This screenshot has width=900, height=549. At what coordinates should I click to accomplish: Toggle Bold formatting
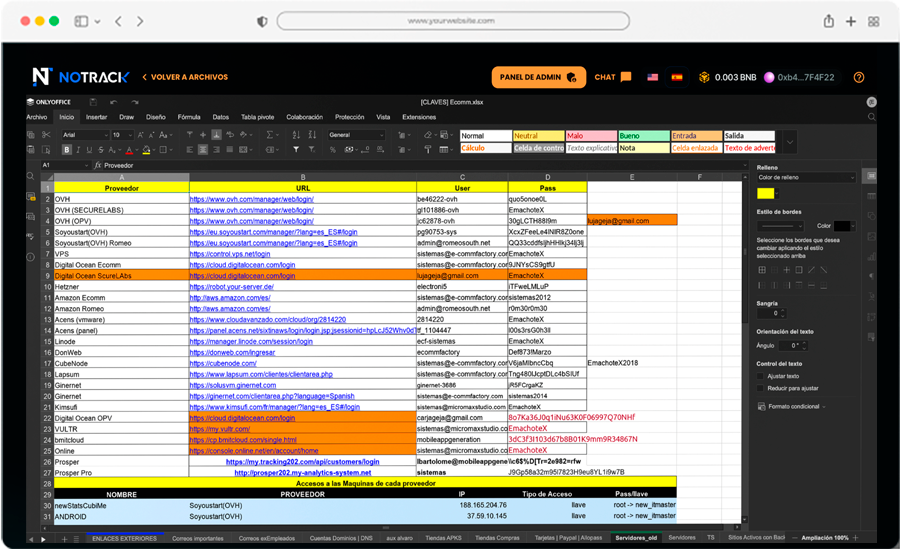coord(67,149)
